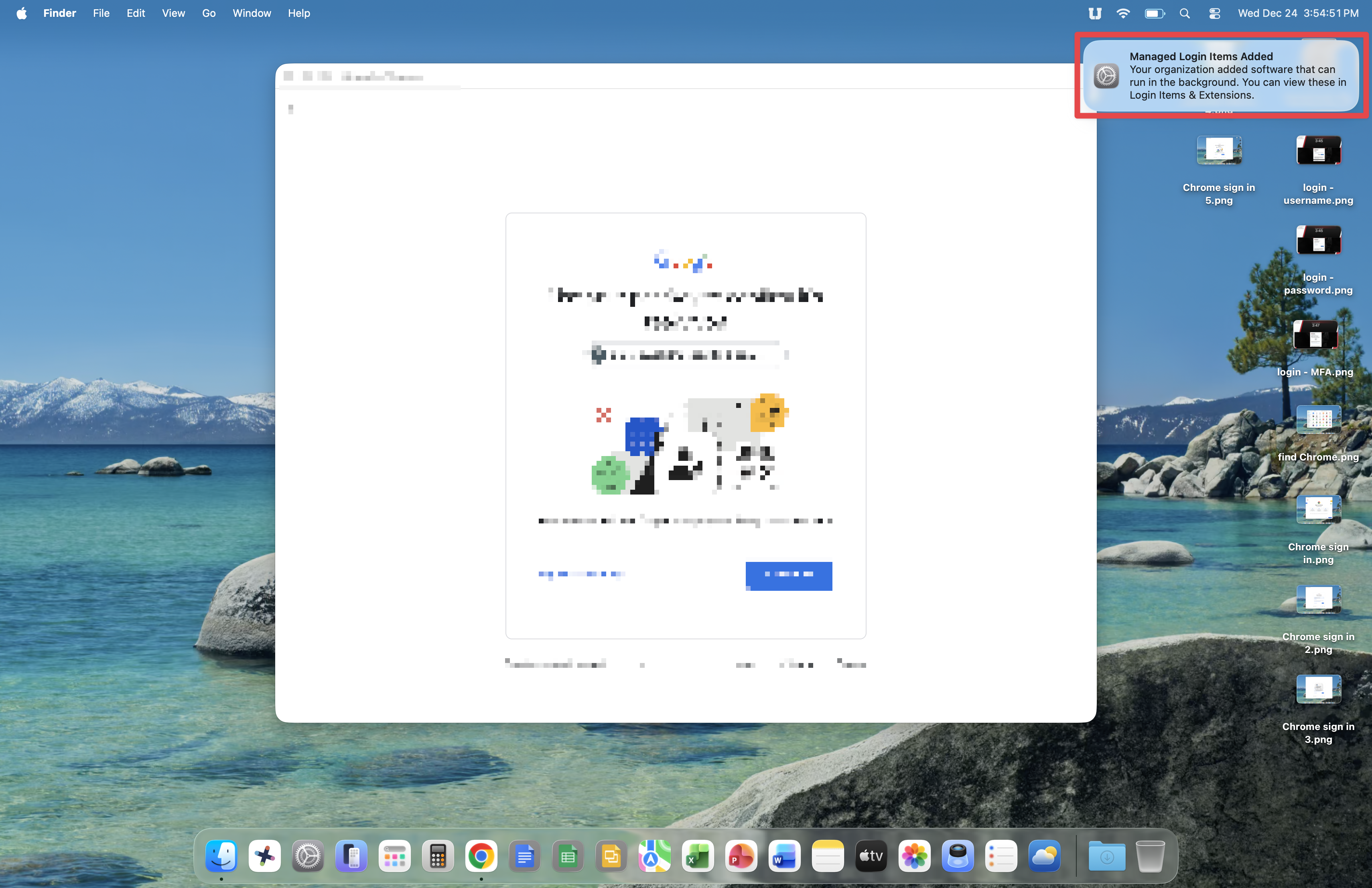Open Photos app from the Dock

[x=914, y=856]
